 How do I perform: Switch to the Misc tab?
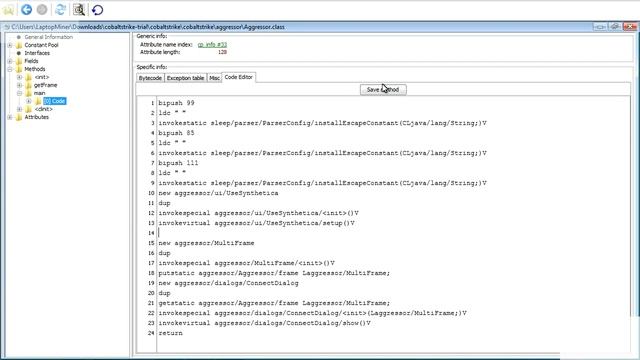point(214,78)
